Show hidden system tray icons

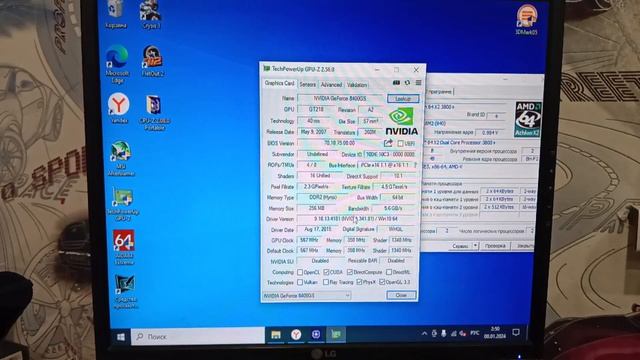[424, 334]
